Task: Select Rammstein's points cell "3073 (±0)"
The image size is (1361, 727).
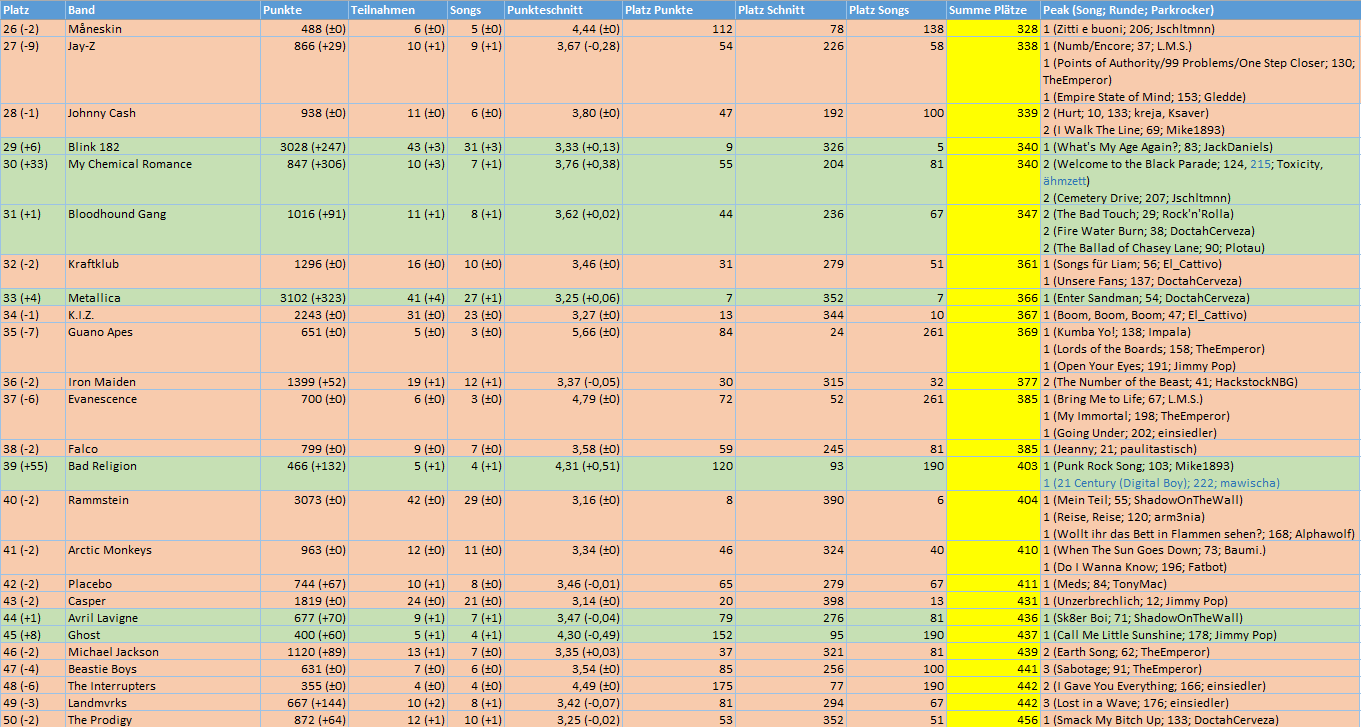Action: click(x=303, y=500)
